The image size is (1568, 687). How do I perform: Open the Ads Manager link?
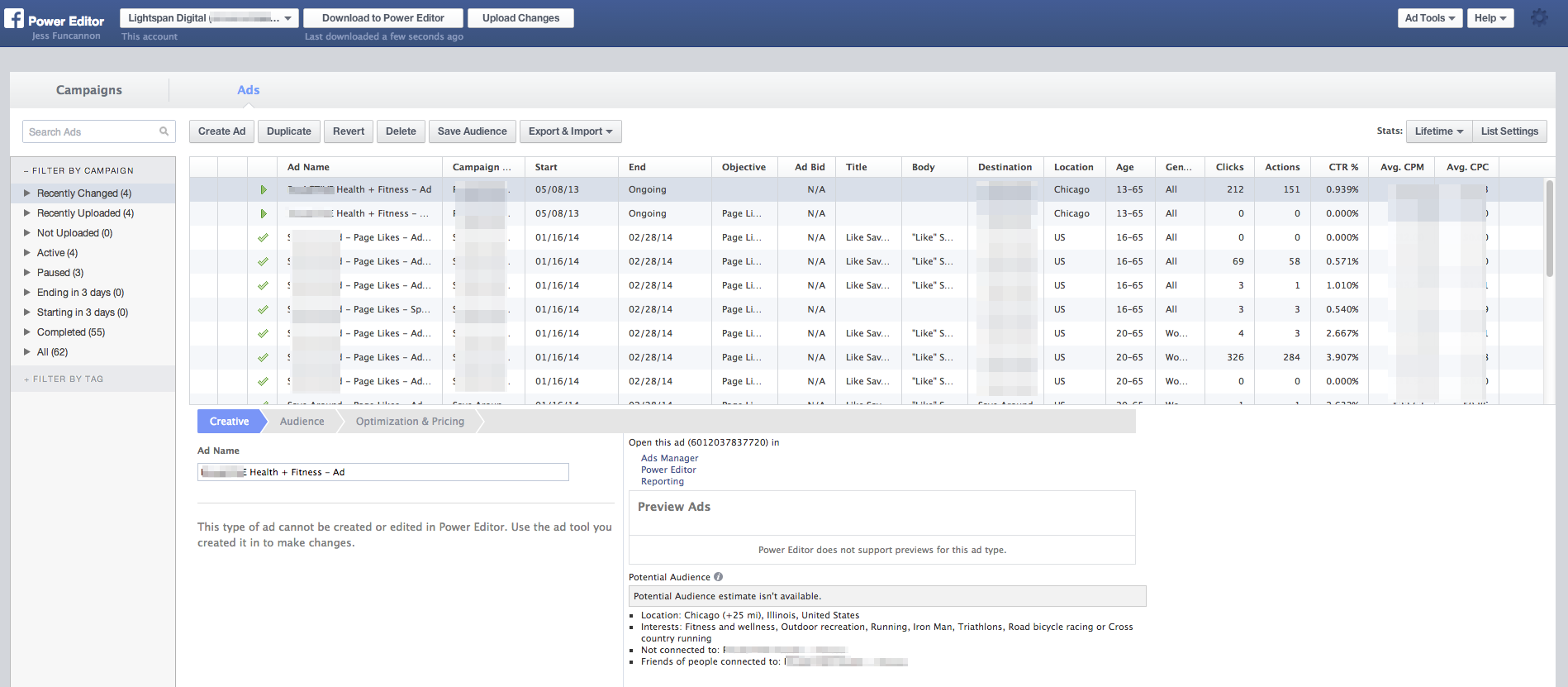[669, 458]
